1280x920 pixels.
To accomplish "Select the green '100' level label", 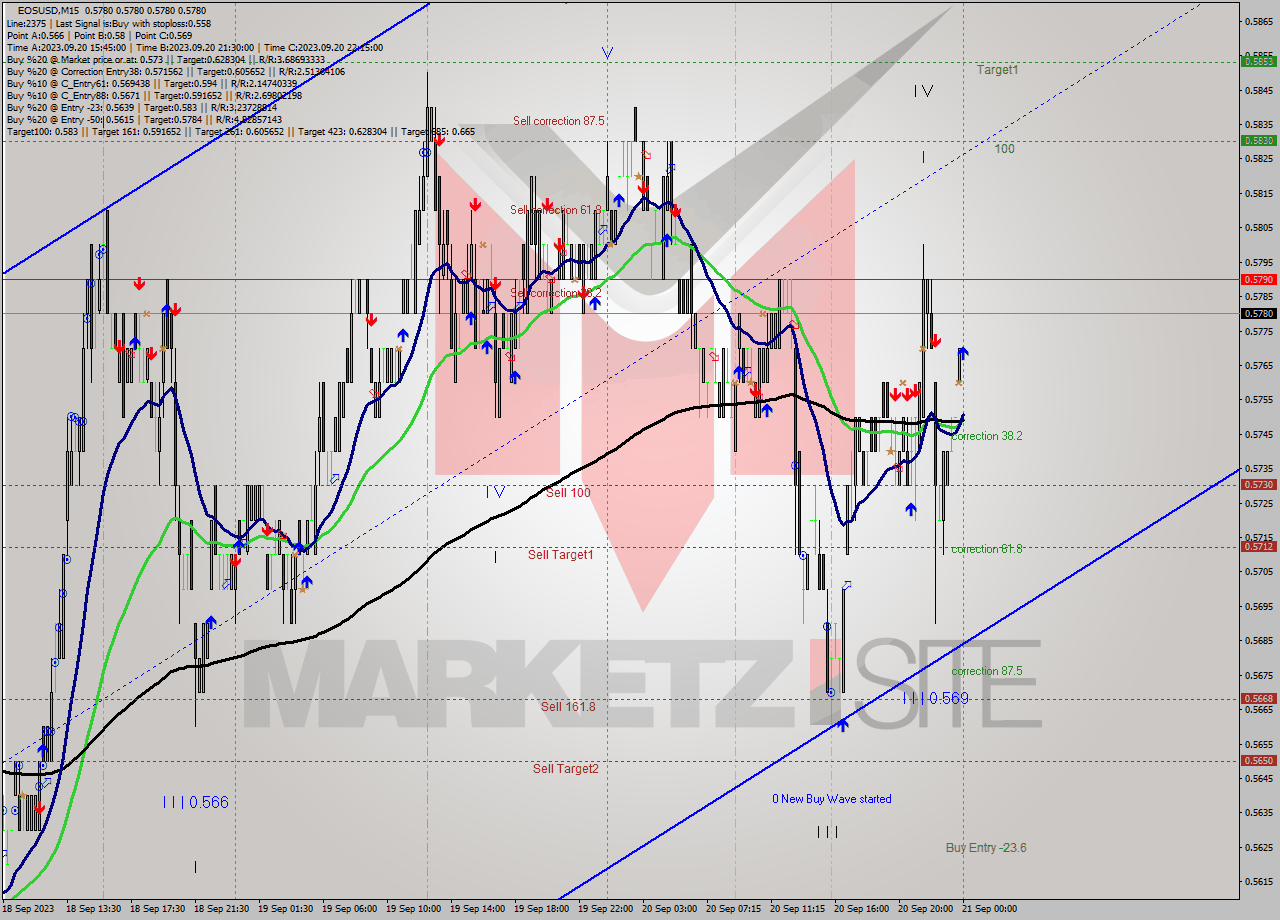I will (1004, 148).
